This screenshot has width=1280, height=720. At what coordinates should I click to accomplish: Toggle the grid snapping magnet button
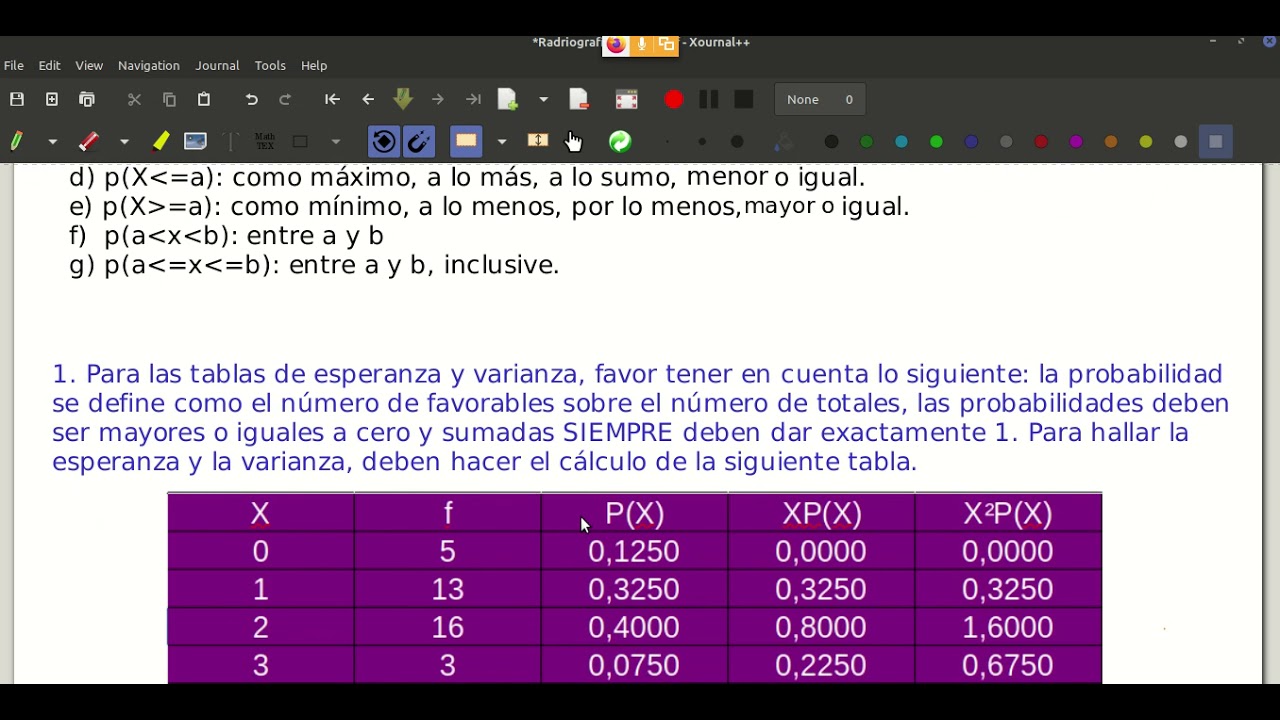point(419,141)
